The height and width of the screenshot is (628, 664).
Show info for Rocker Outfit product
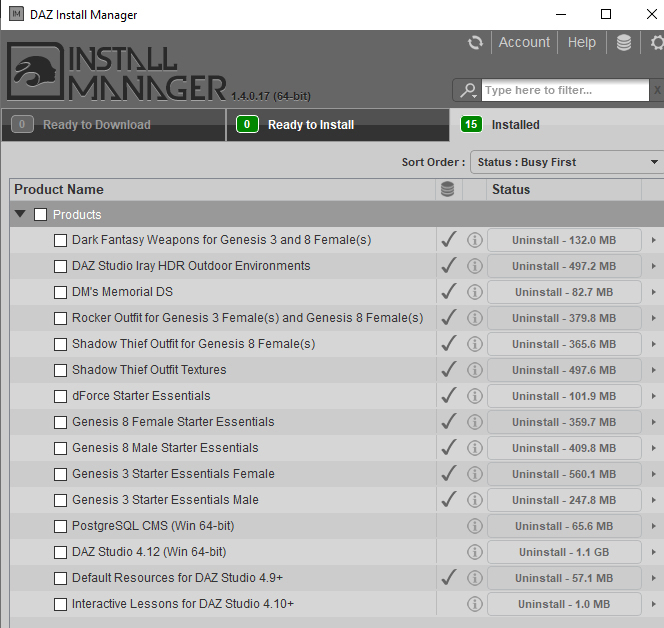(475, 318)
